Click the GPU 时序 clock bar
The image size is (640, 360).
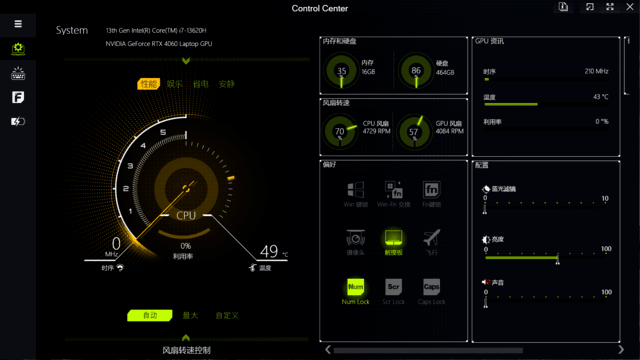tap(546, 79)
